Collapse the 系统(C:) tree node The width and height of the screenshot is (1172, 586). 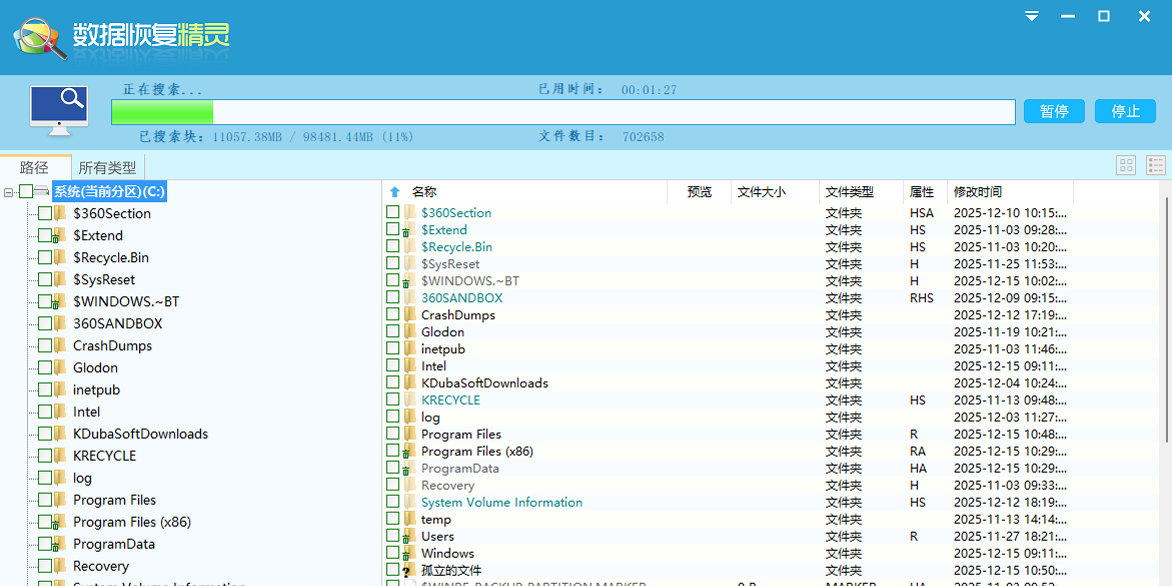[9, 192]
